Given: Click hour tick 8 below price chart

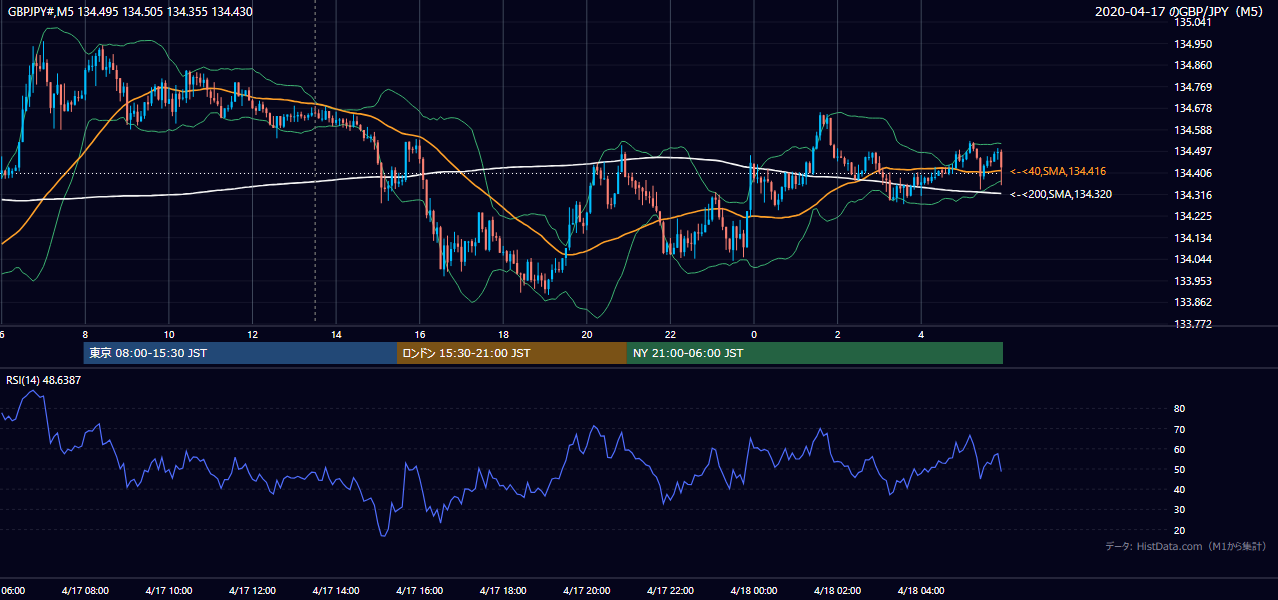Looking at the screenshot, I should 85,335.
